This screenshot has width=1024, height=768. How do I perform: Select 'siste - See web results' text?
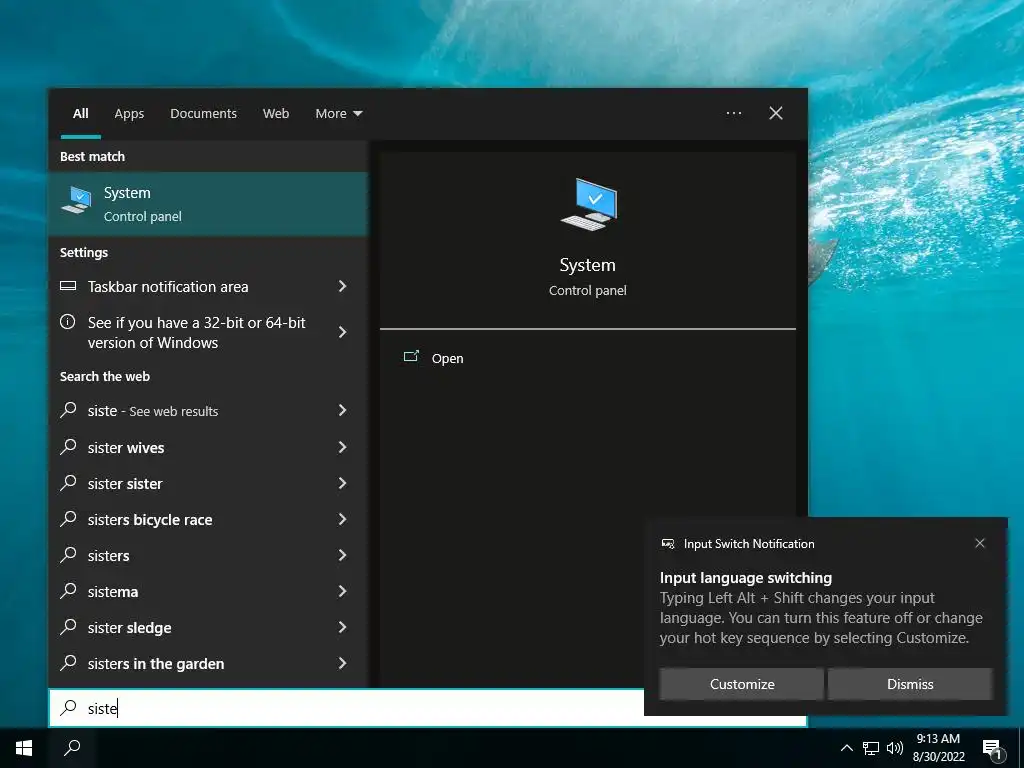coord(153,411)
